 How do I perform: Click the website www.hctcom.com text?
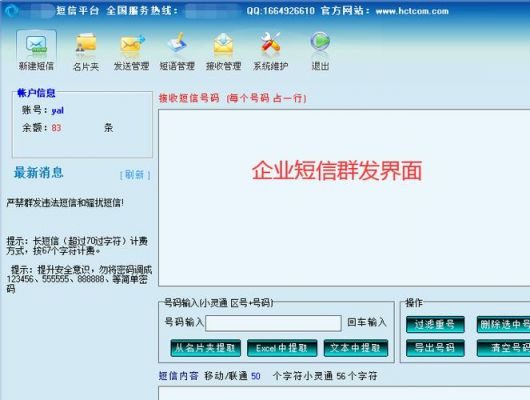[412, 11]
